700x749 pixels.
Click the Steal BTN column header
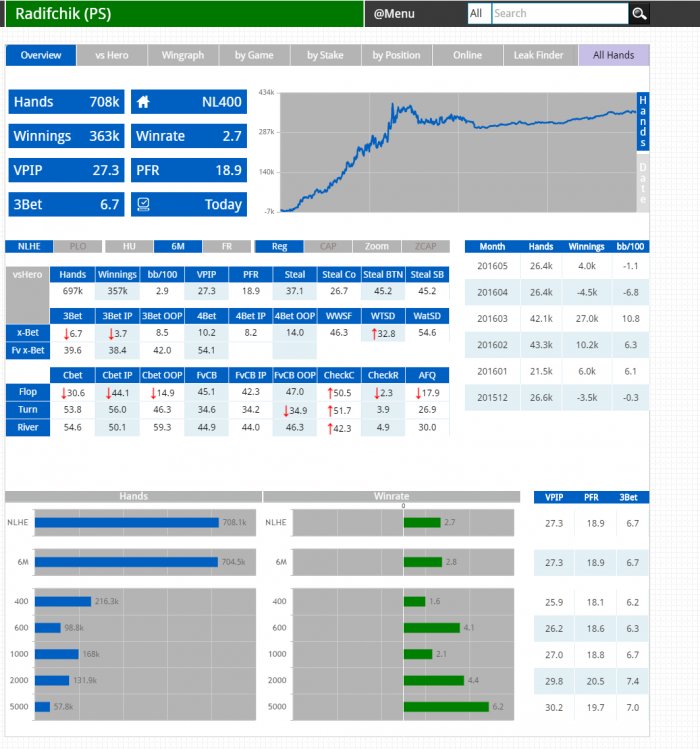pos(383,275)
